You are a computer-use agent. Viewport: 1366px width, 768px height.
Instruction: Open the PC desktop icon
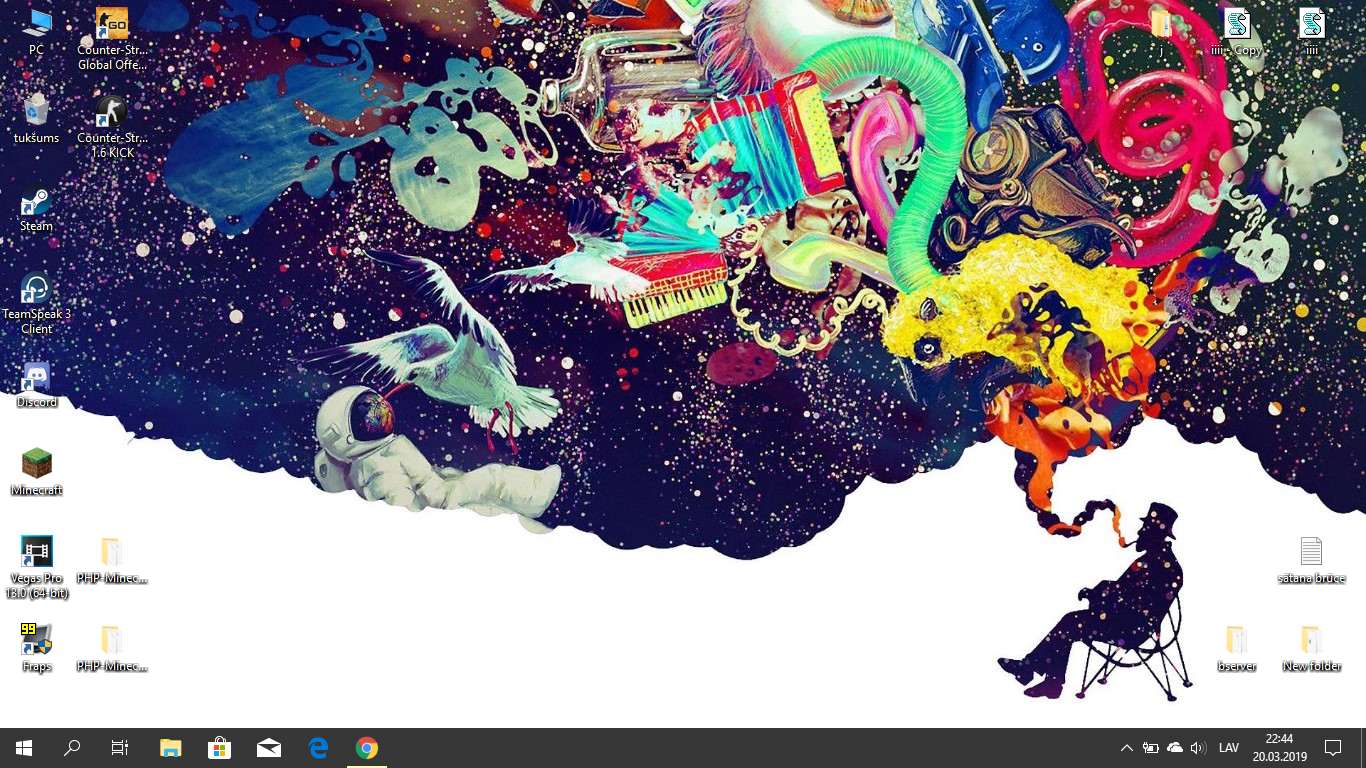pyautogui.click(x=37, y=31)
